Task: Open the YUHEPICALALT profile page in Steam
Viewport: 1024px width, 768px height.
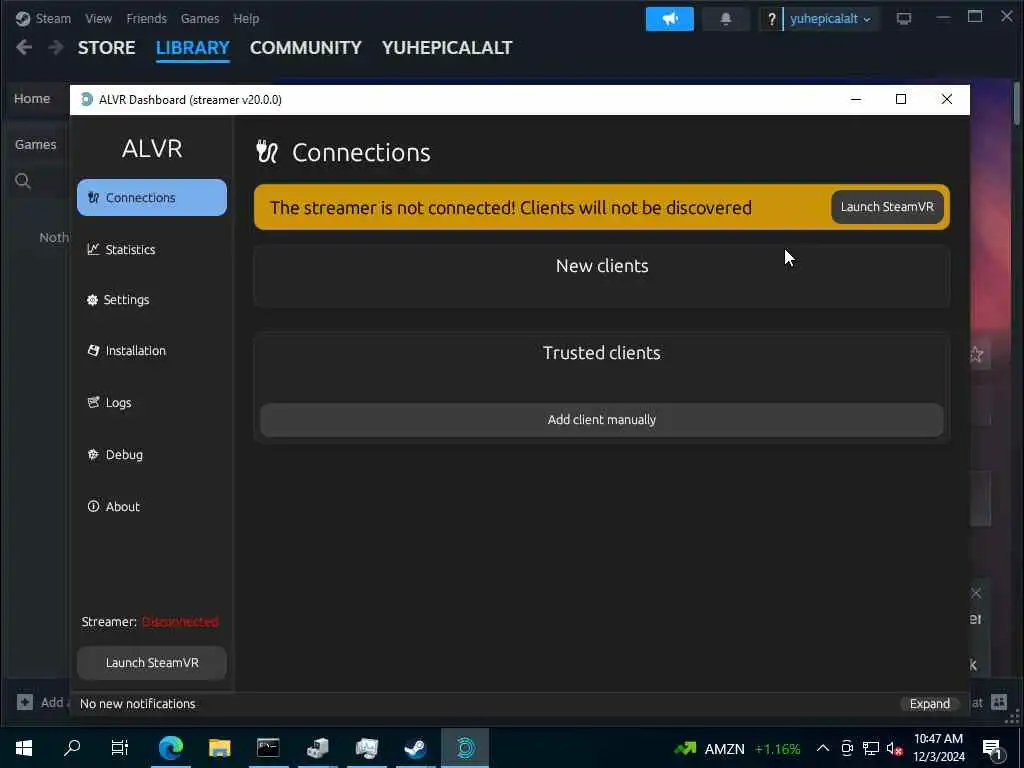Action: (447, 48)
